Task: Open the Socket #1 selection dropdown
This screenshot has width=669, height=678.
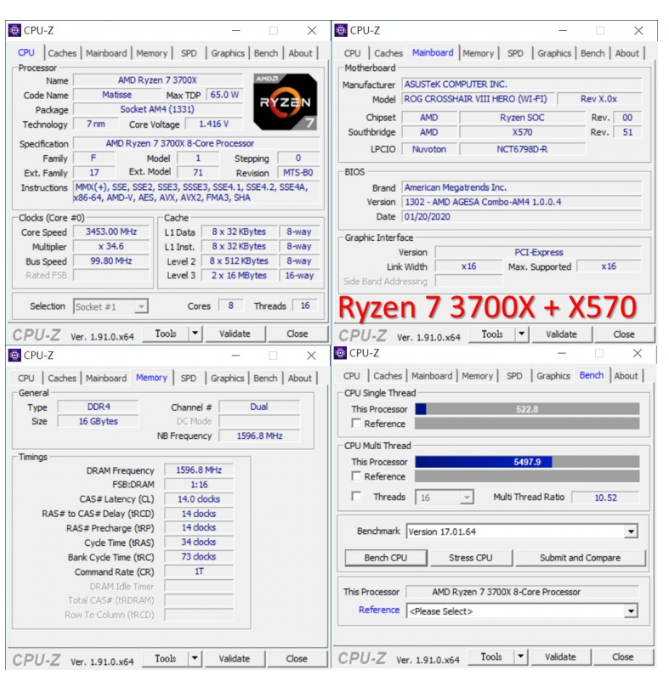Action: (x=111, y=307)
